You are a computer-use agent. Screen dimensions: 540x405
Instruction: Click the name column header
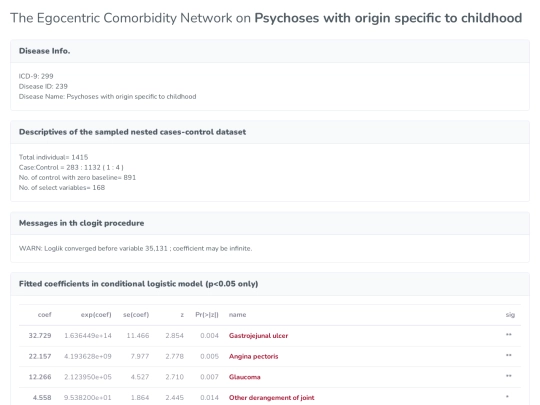coord(238,315)
